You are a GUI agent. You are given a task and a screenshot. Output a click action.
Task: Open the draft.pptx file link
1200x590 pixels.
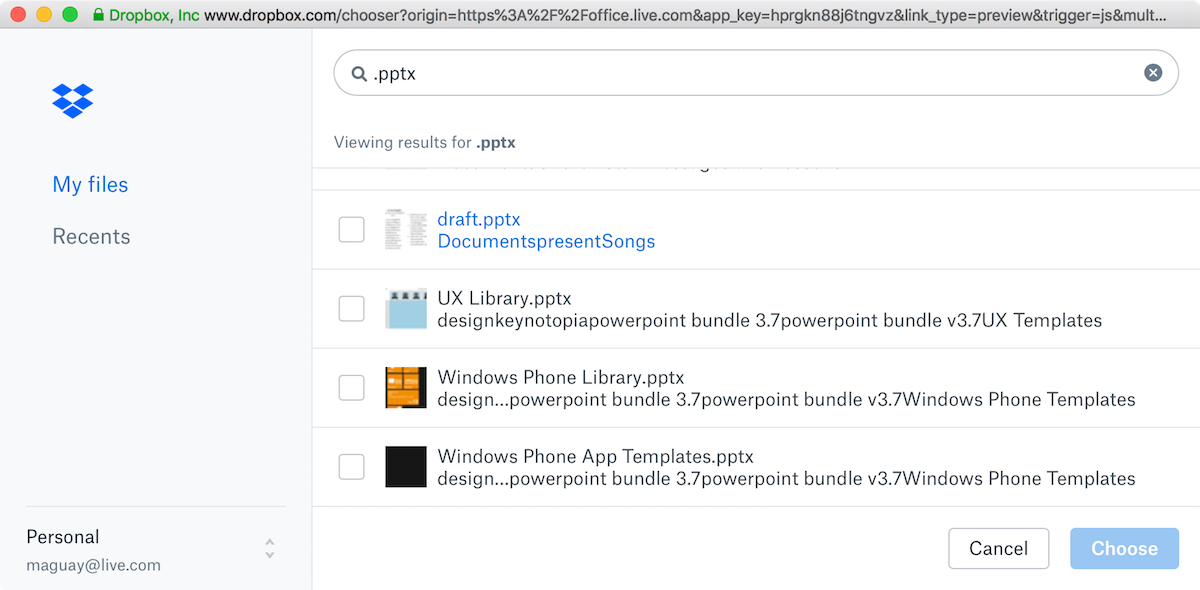point(479,219)
